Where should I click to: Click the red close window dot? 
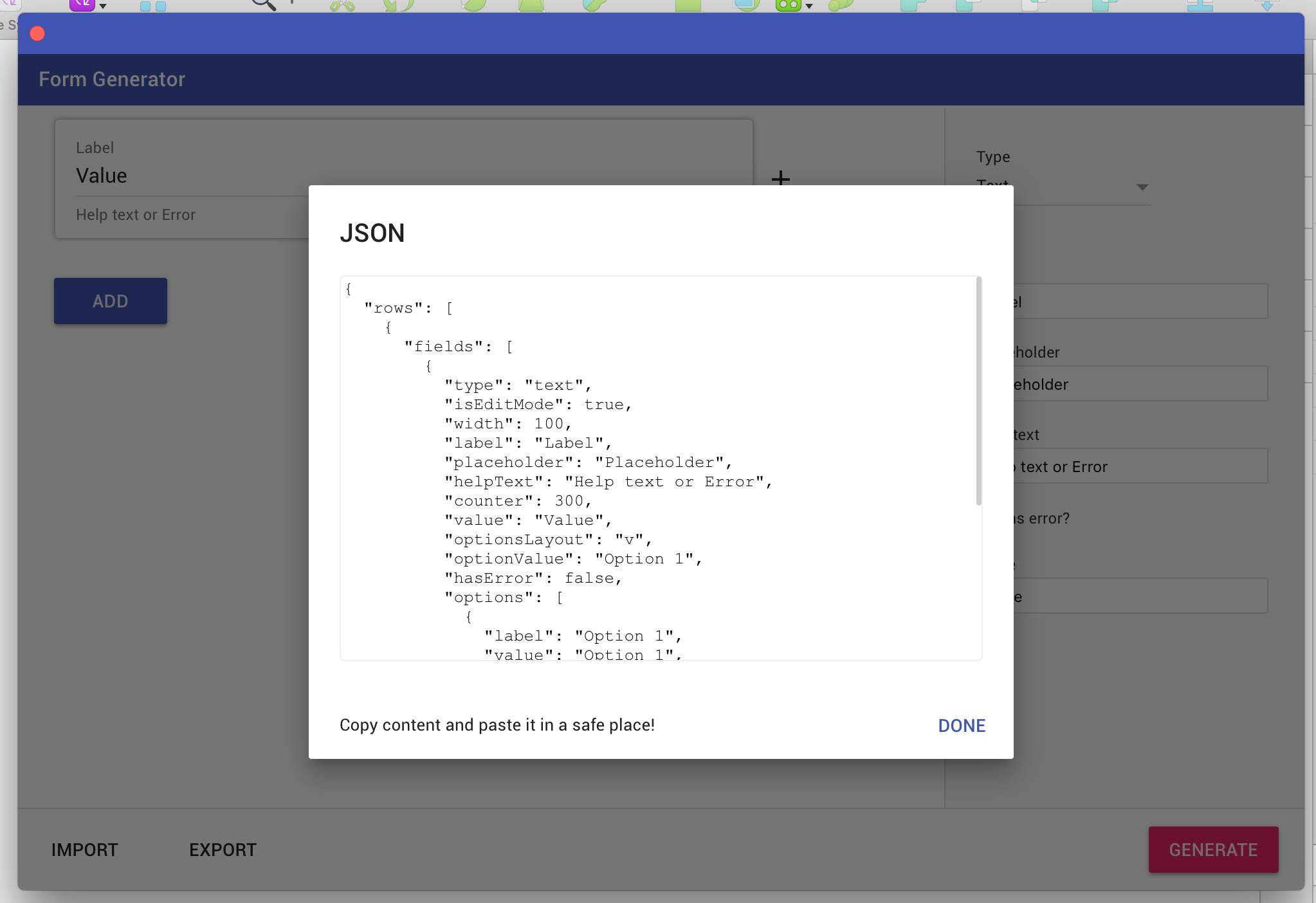pos(37,33)
